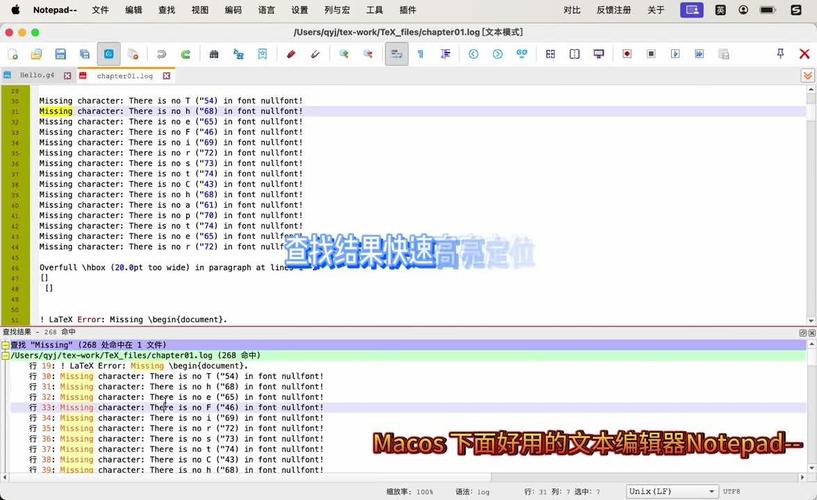The width and height of the screenshot is (817, 500).
Task: Click the New File toolbar icon
Action: [13, 54]
